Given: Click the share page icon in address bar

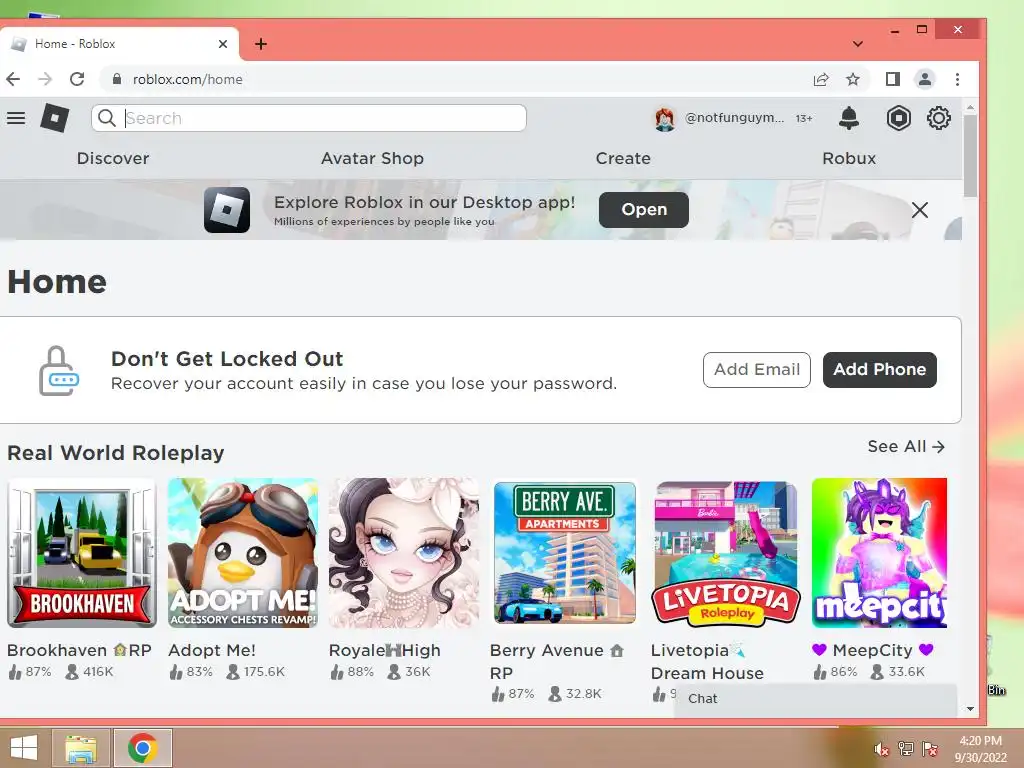Looking at the screenshot, I should [x=821, y=80].
